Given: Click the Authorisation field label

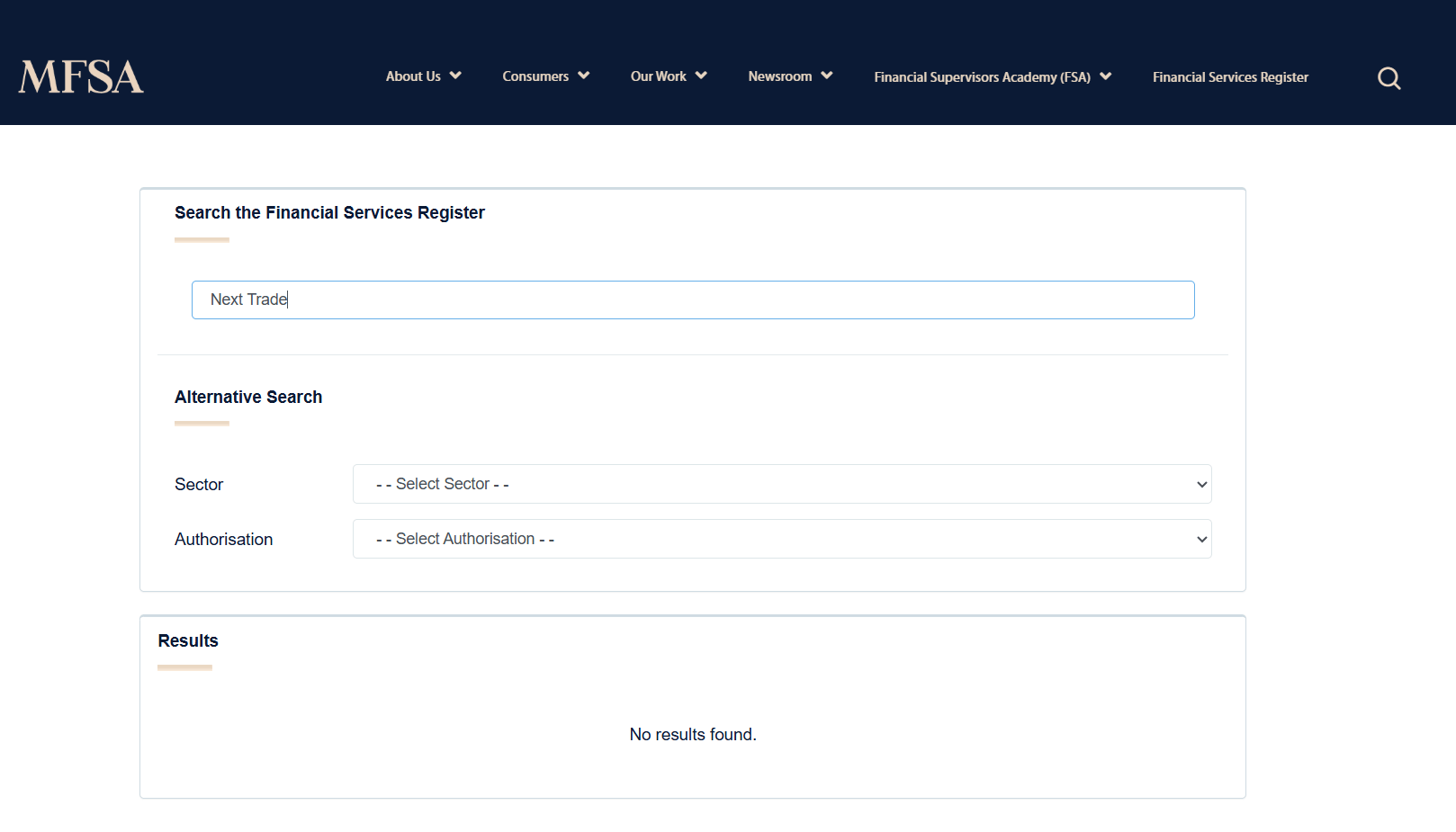Looking at the screenshot, I should (x=223, y=540).
